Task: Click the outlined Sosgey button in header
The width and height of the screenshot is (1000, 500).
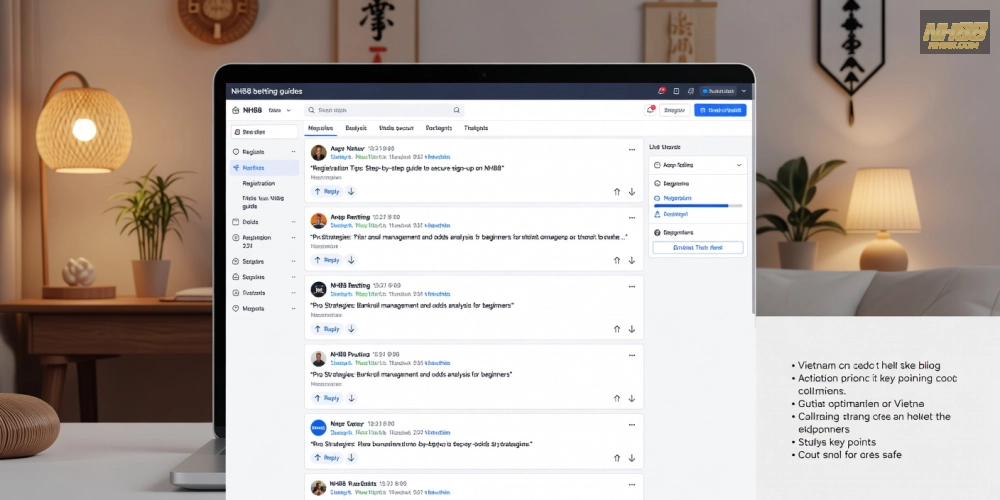Action: point(674,110)
